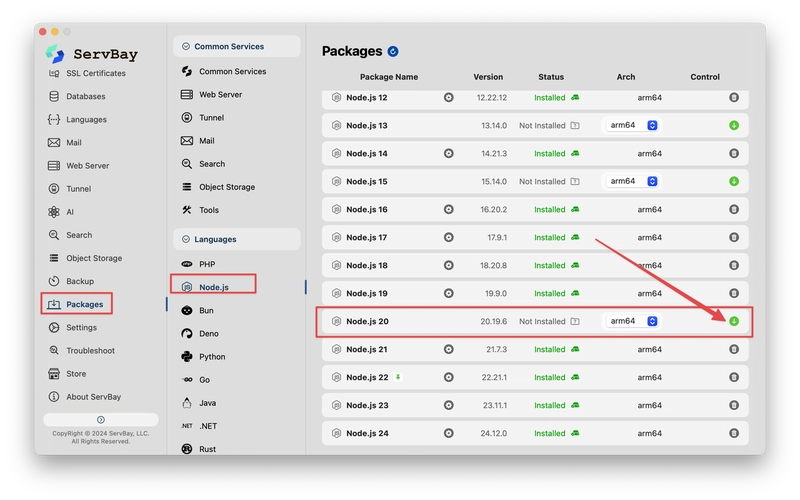Expand the arm64 dropdown on Node.js 20 row
Image resolution: width=800 pixels, height=500 pixels.
[631, 321]
